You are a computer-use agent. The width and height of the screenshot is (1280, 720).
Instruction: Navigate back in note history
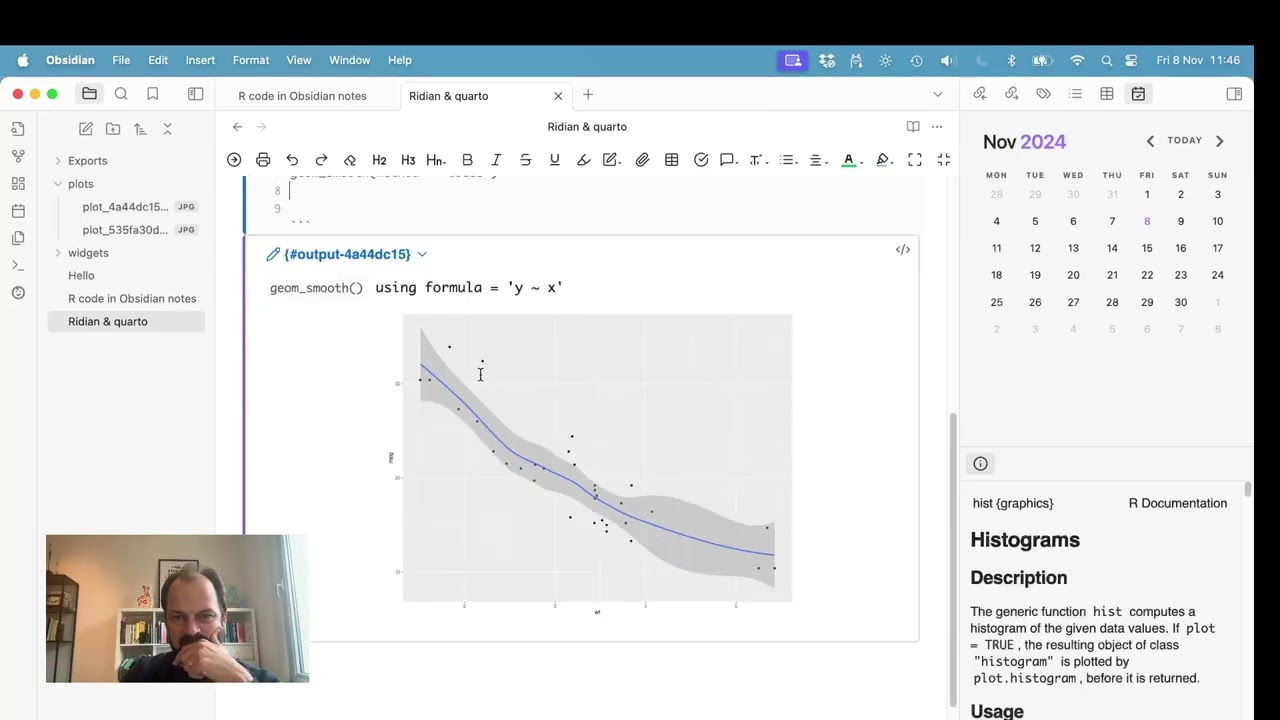(x=237, y=127)
